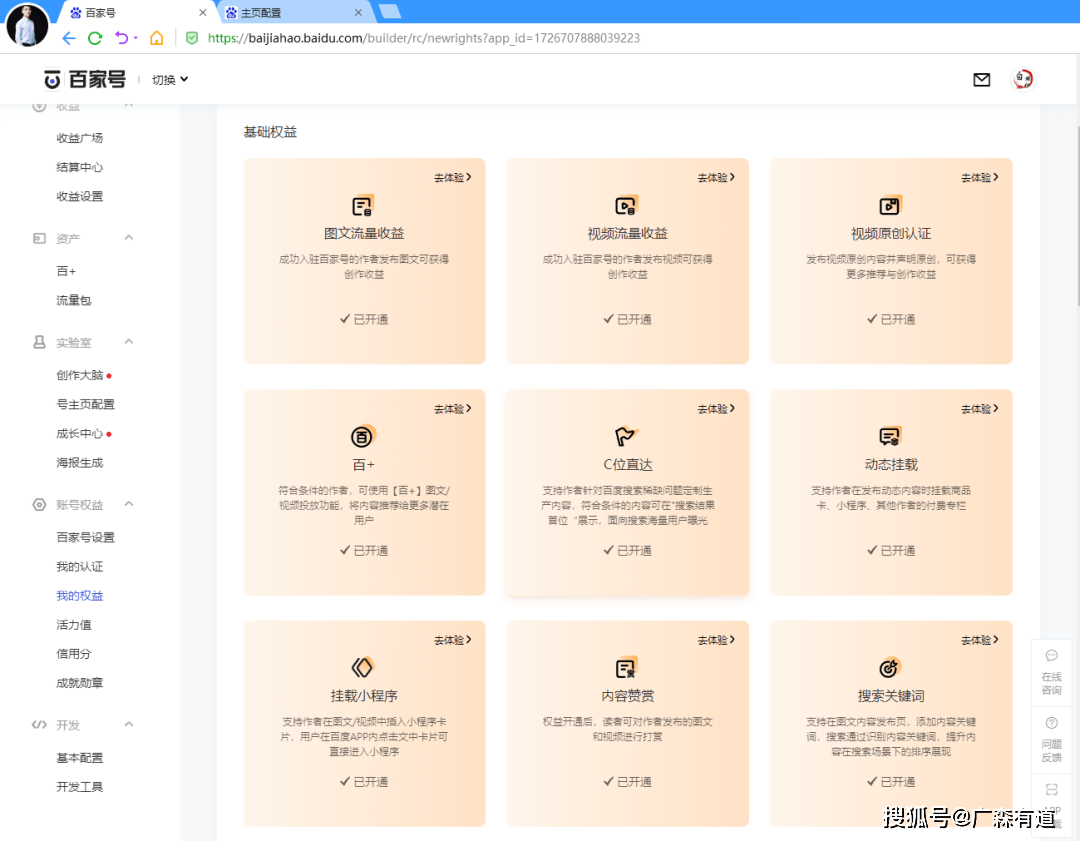Click the browser undo arrow icon
Viewport: 1080px width, 841px height.
(121, 38)
